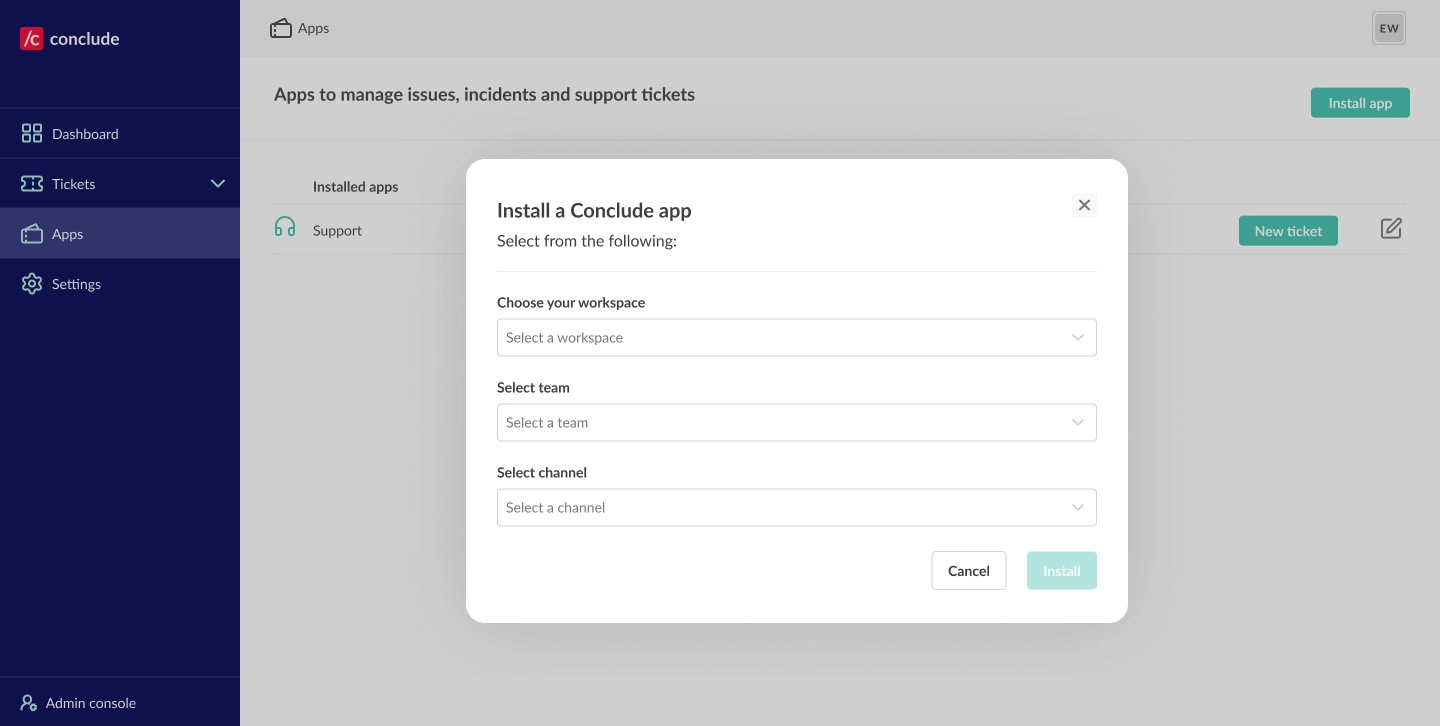
Task: Close the Install a Conclude app dialog
Action: click(x=1084, y=205)
